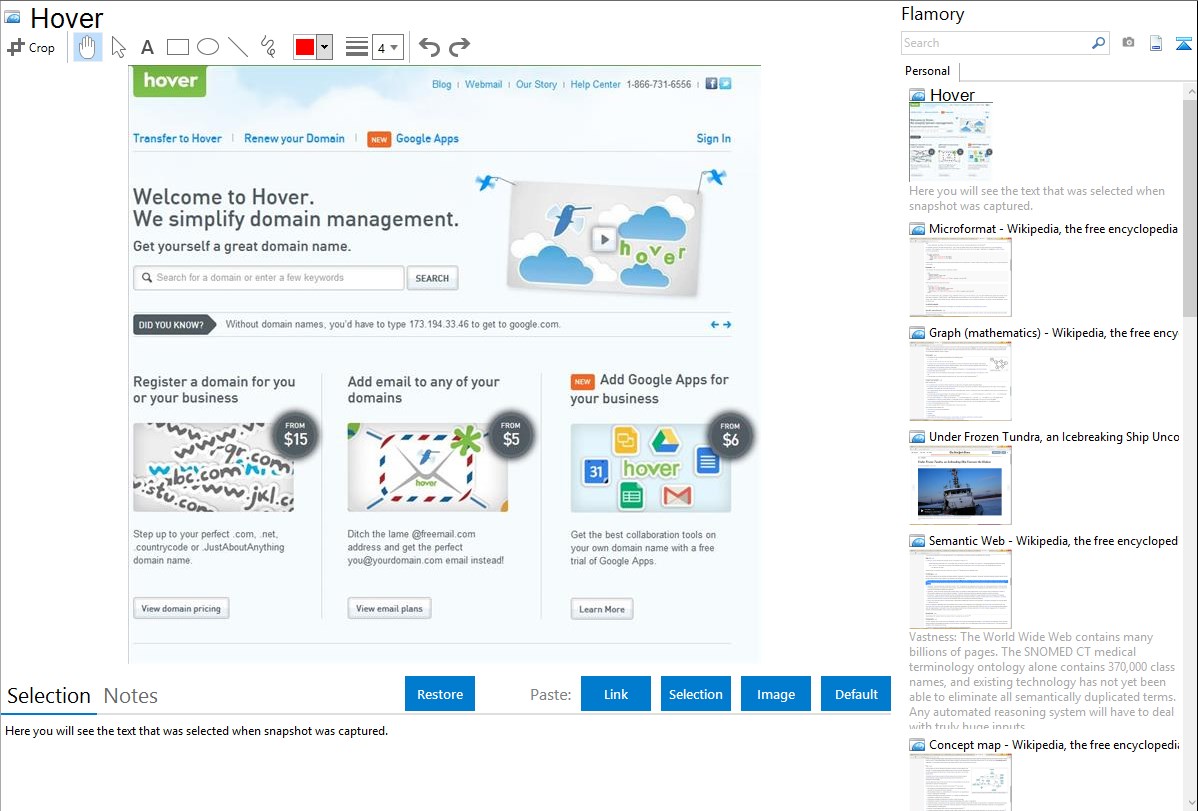
Task: Select the straight line tool
Action: coord(238,47)
